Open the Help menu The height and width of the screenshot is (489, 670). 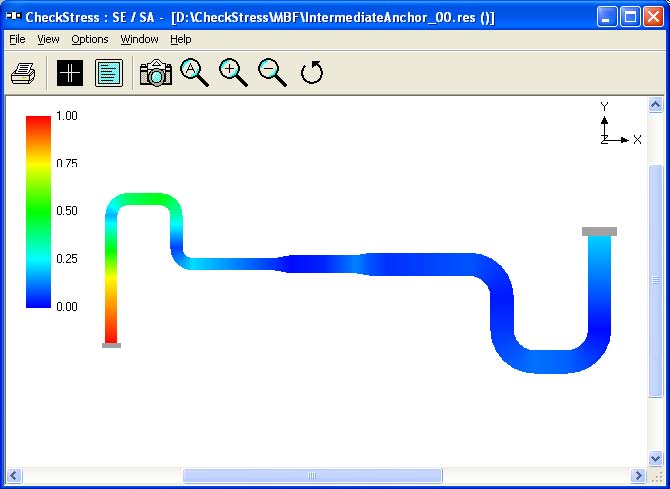point(181,39)
